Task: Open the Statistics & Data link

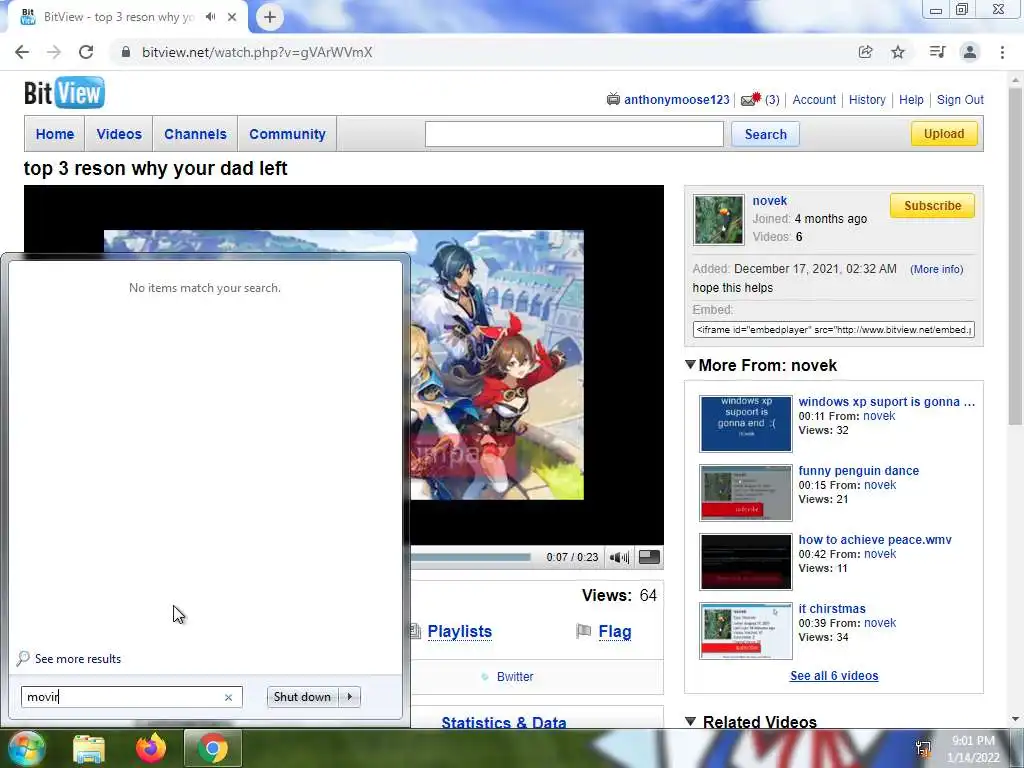Action: pos(504,722)
